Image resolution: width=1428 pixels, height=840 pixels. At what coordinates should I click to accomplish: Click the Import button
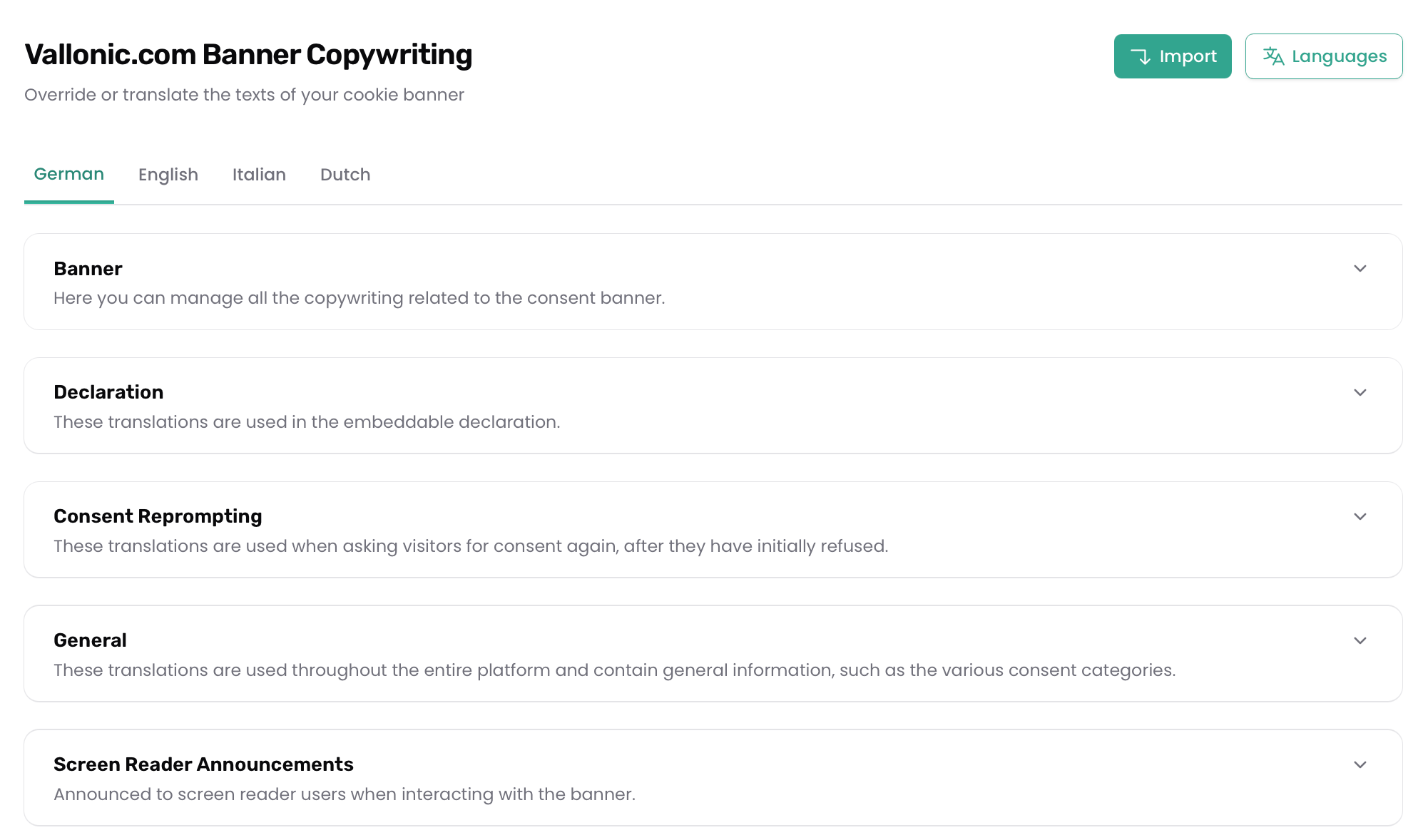tap(1173, 56)
